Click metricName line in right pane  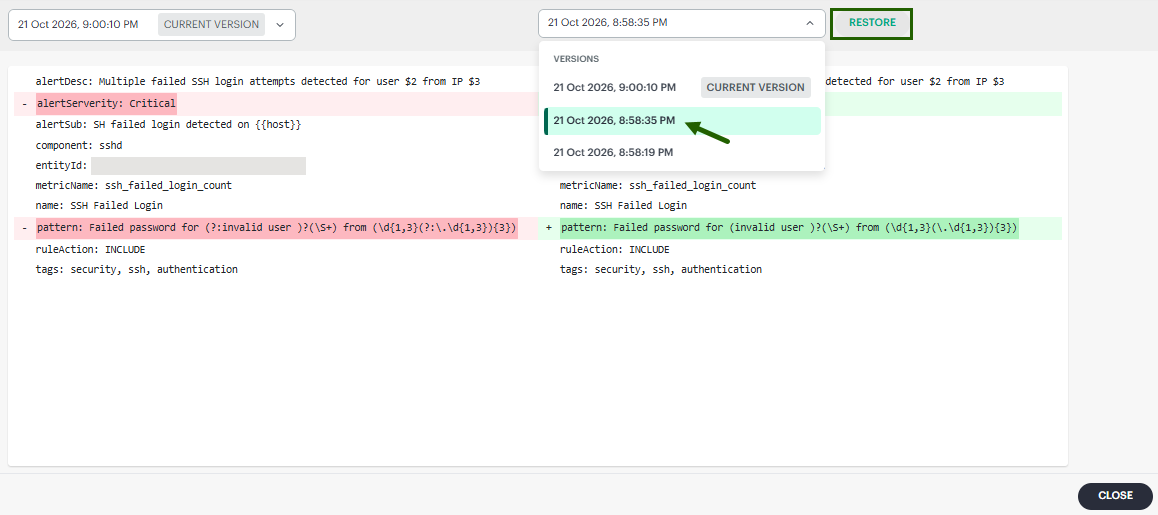click(657, 185)
